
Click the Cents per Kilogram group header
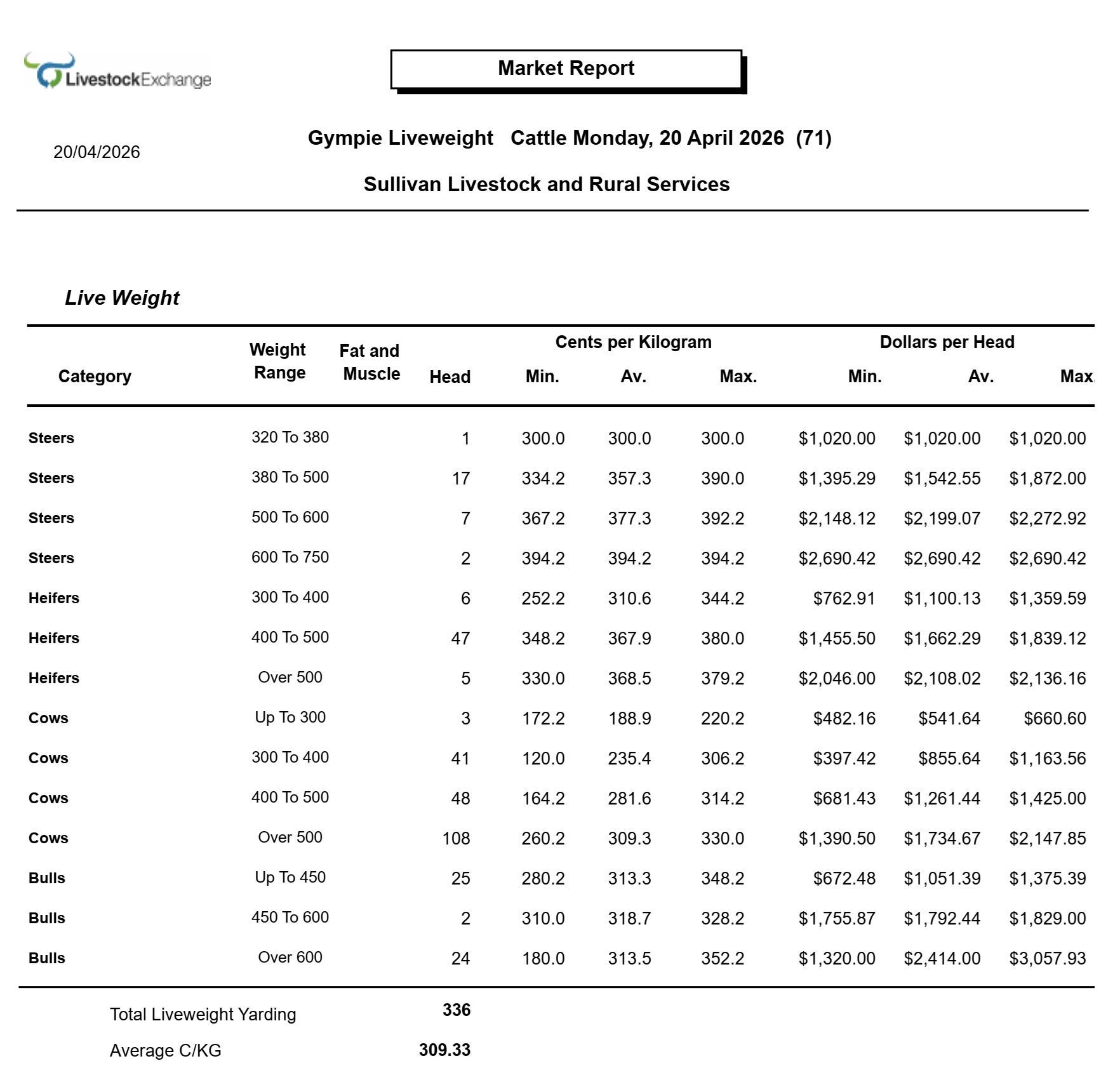(634, 342)
